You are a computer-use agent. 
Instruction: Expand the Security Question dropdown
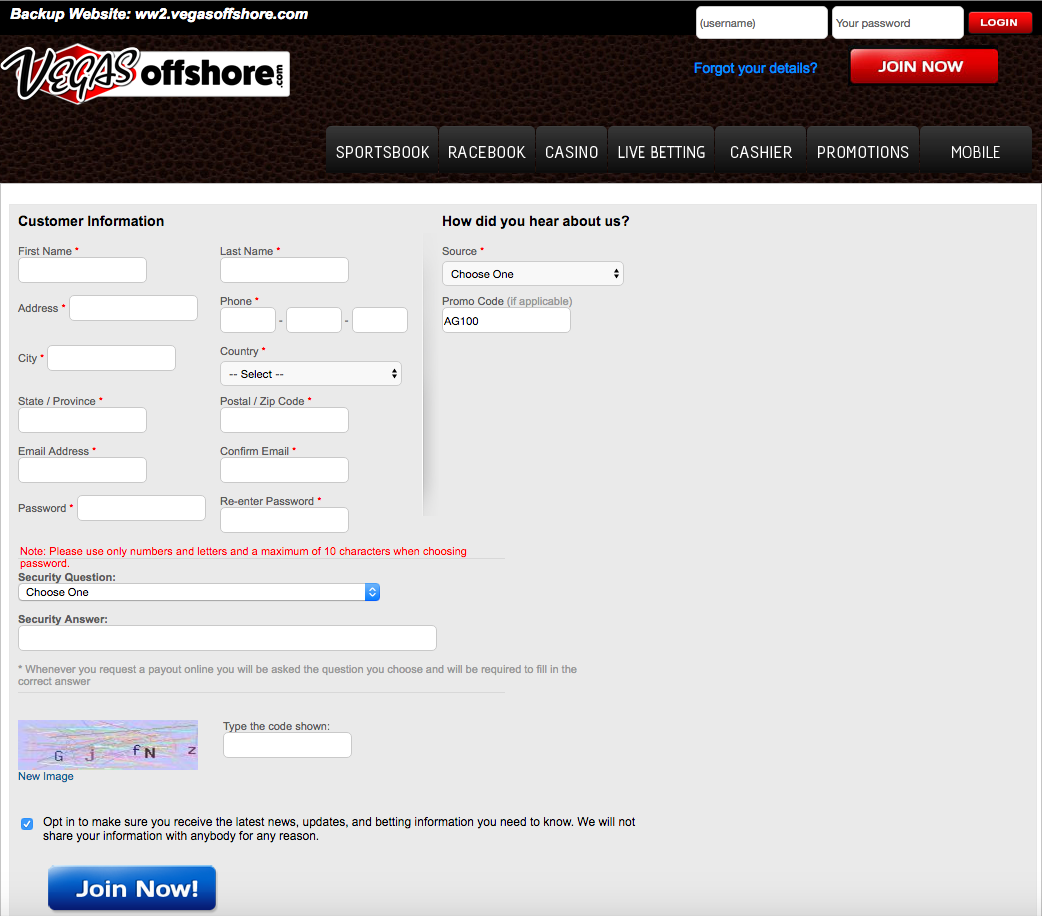click(x=199, y=592)
